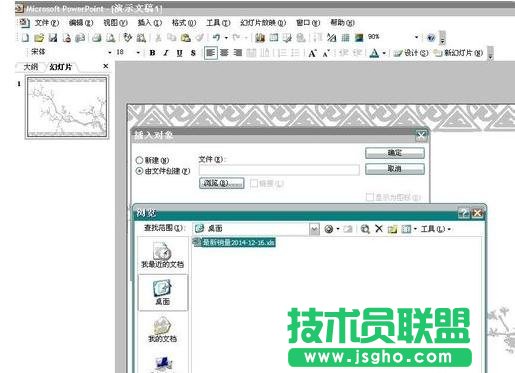
Task: Click the Insert Table icon
Action: (274, 38)
